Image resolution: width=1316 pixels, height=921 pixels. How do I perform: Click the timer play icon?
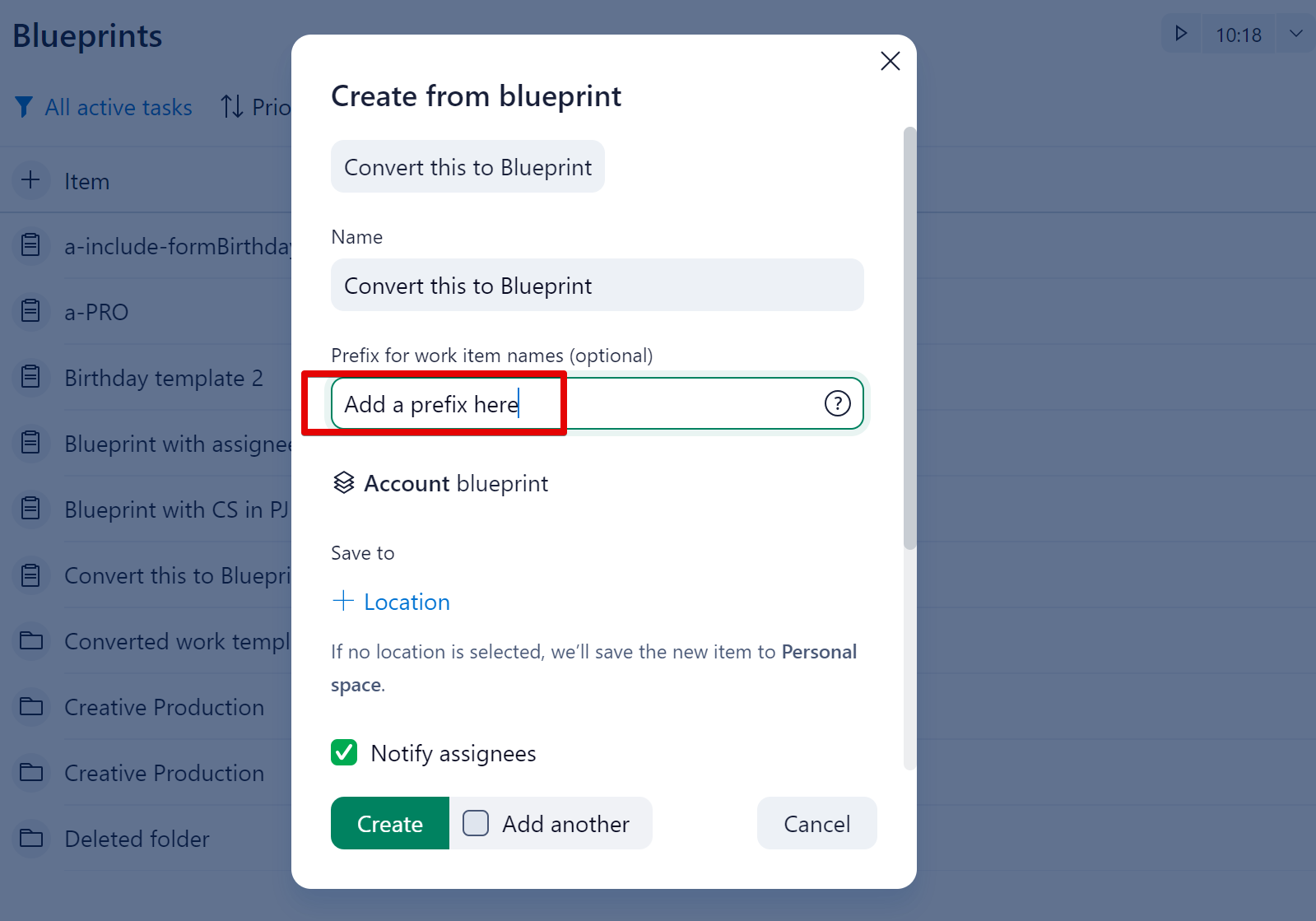pos(1181,34)
